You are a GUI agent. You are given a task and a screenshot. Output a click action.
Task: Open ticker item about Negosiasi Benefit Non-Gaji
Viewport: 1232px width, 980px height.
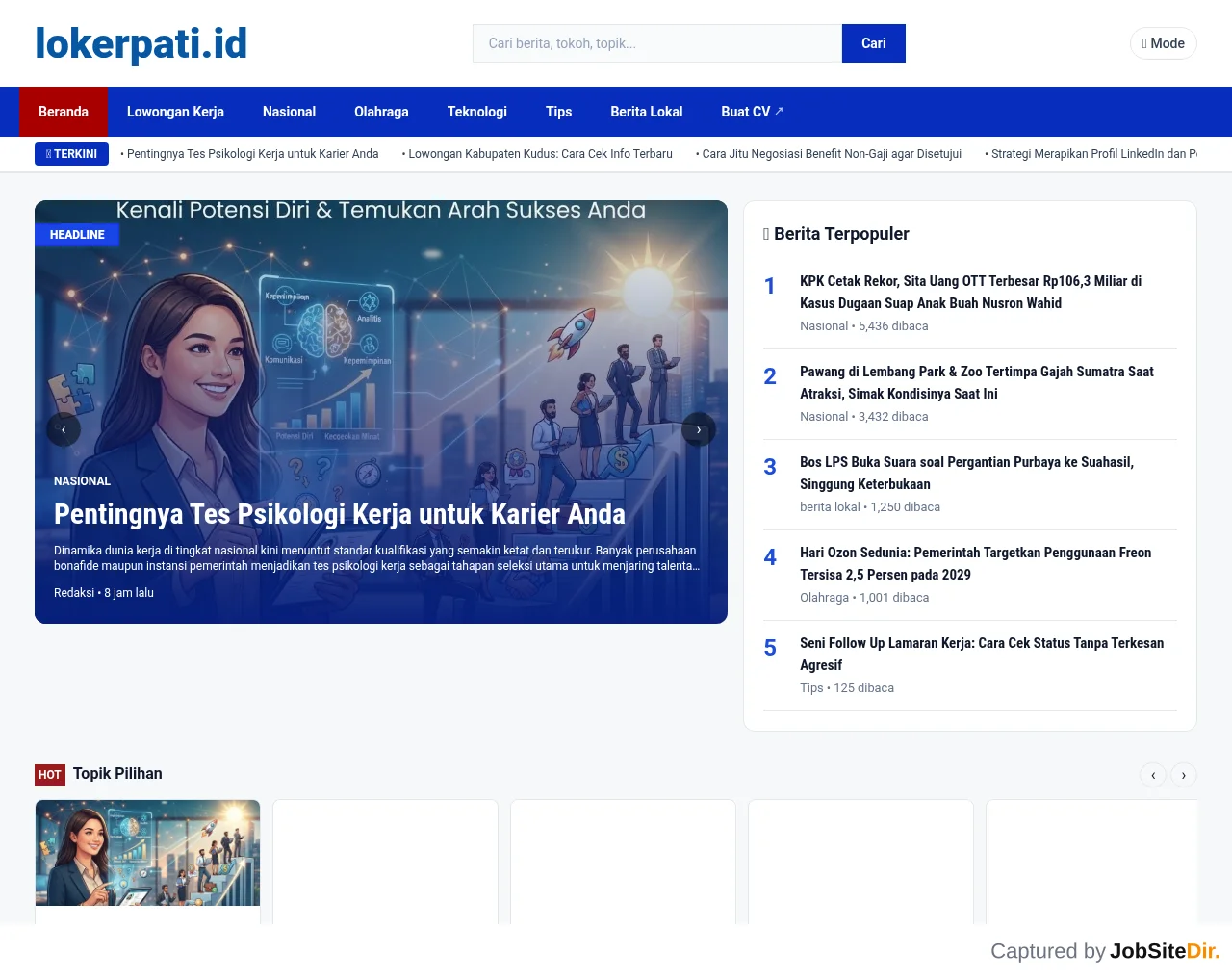click(x=829, y=154)
